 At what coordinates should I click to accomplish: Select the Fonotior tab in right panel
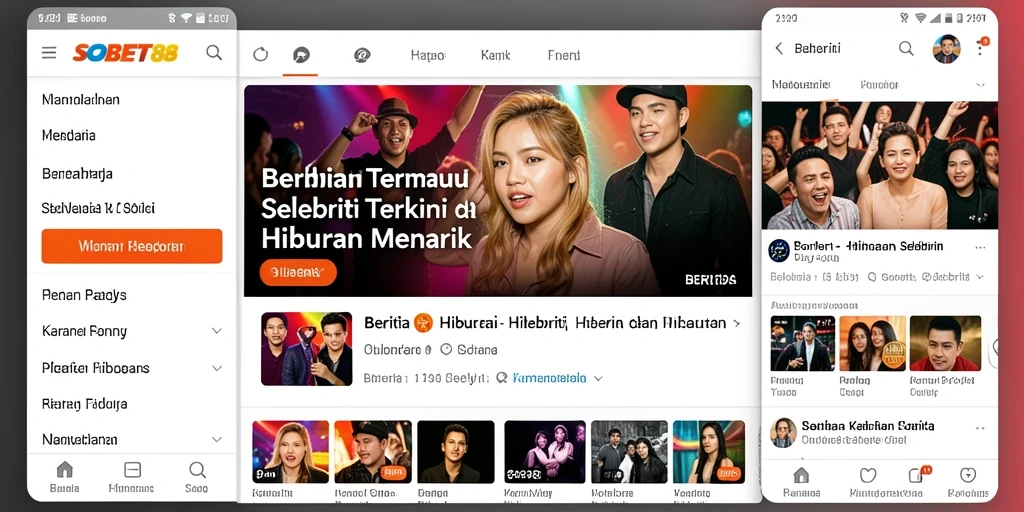[879, 84]
